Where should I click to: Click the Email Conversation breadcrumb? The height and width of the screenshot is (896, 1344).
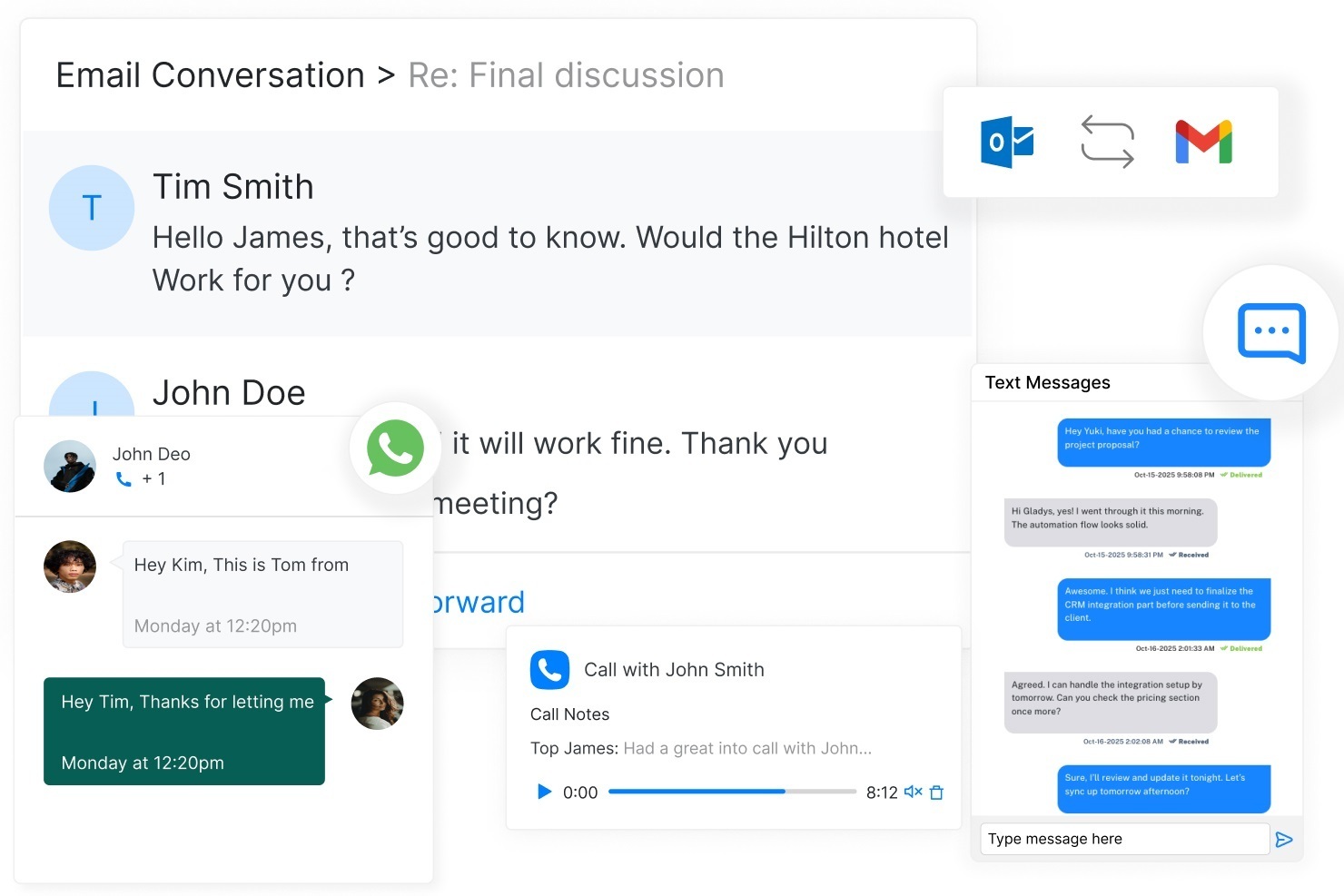tap(211, 75)
